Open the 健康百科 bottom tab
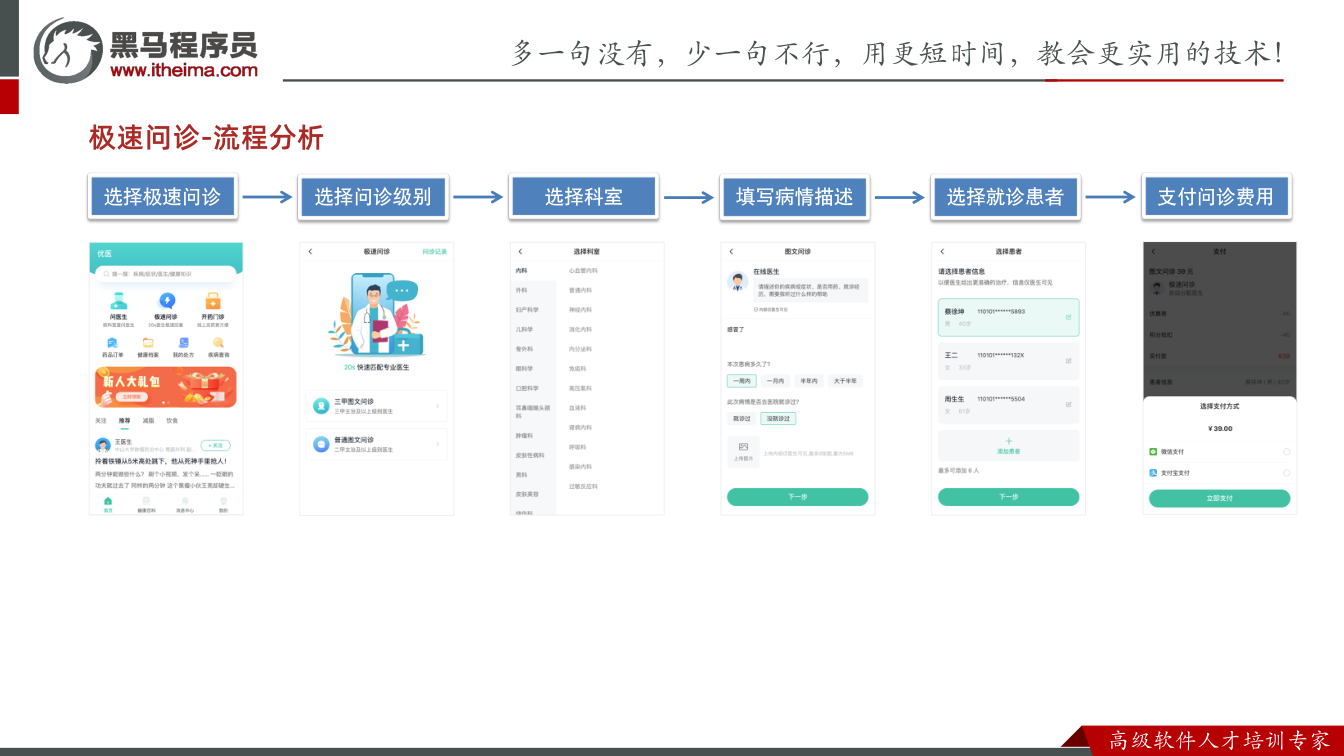The image size is (1344, 756). pyautogui.click(x=146, y=503)
